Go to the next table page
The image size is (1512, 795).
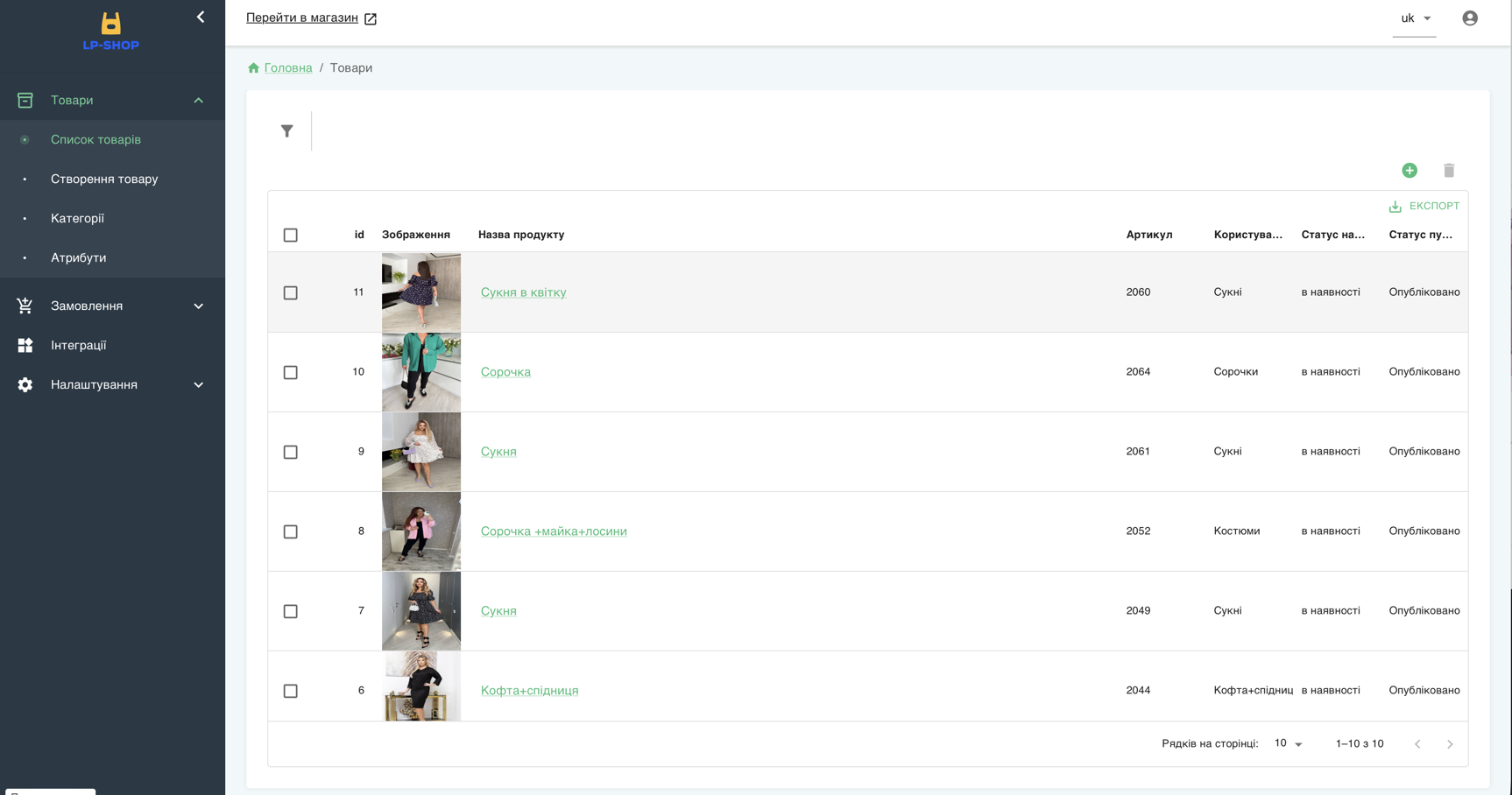[x=1449, y=744]
